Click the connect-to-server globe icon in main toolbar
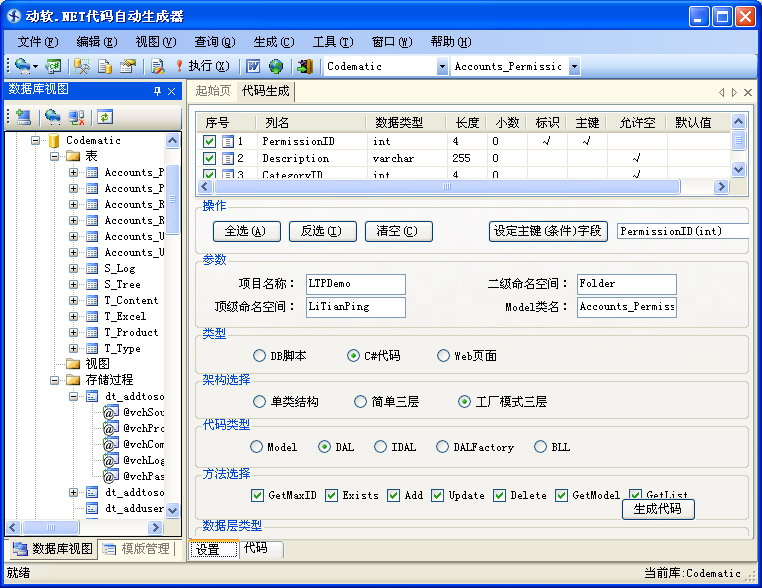Viewport: 762px width, 588px height. click(x=22, y=66)
